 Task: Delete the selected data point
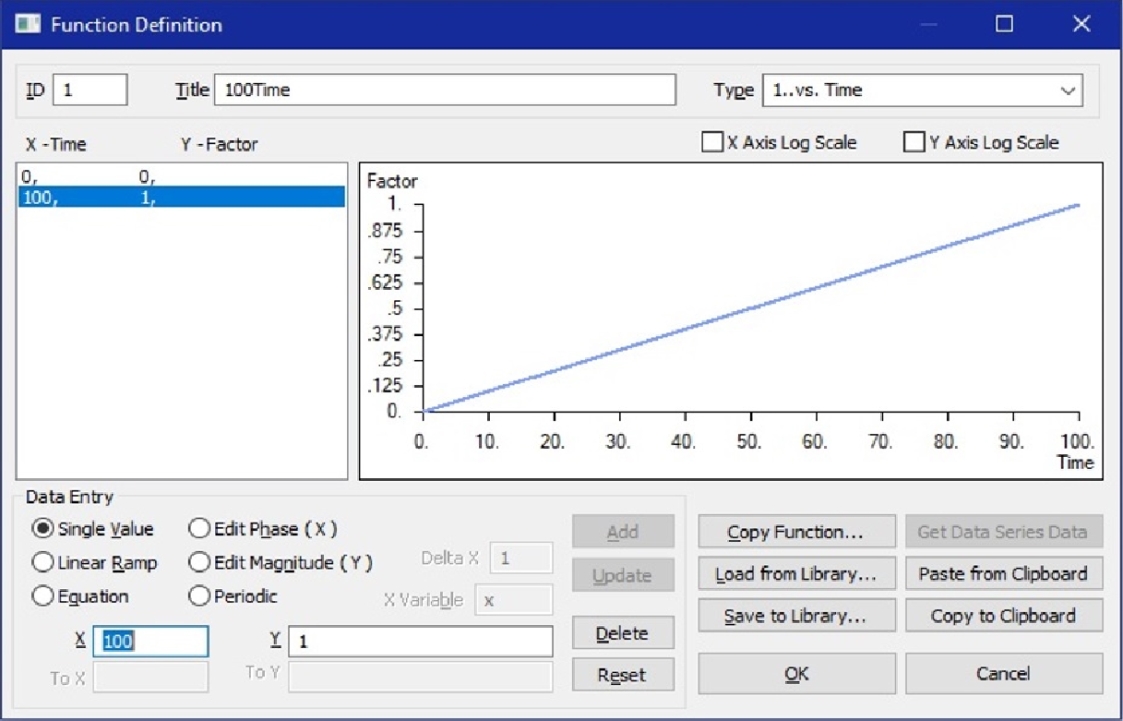(622, 633)
